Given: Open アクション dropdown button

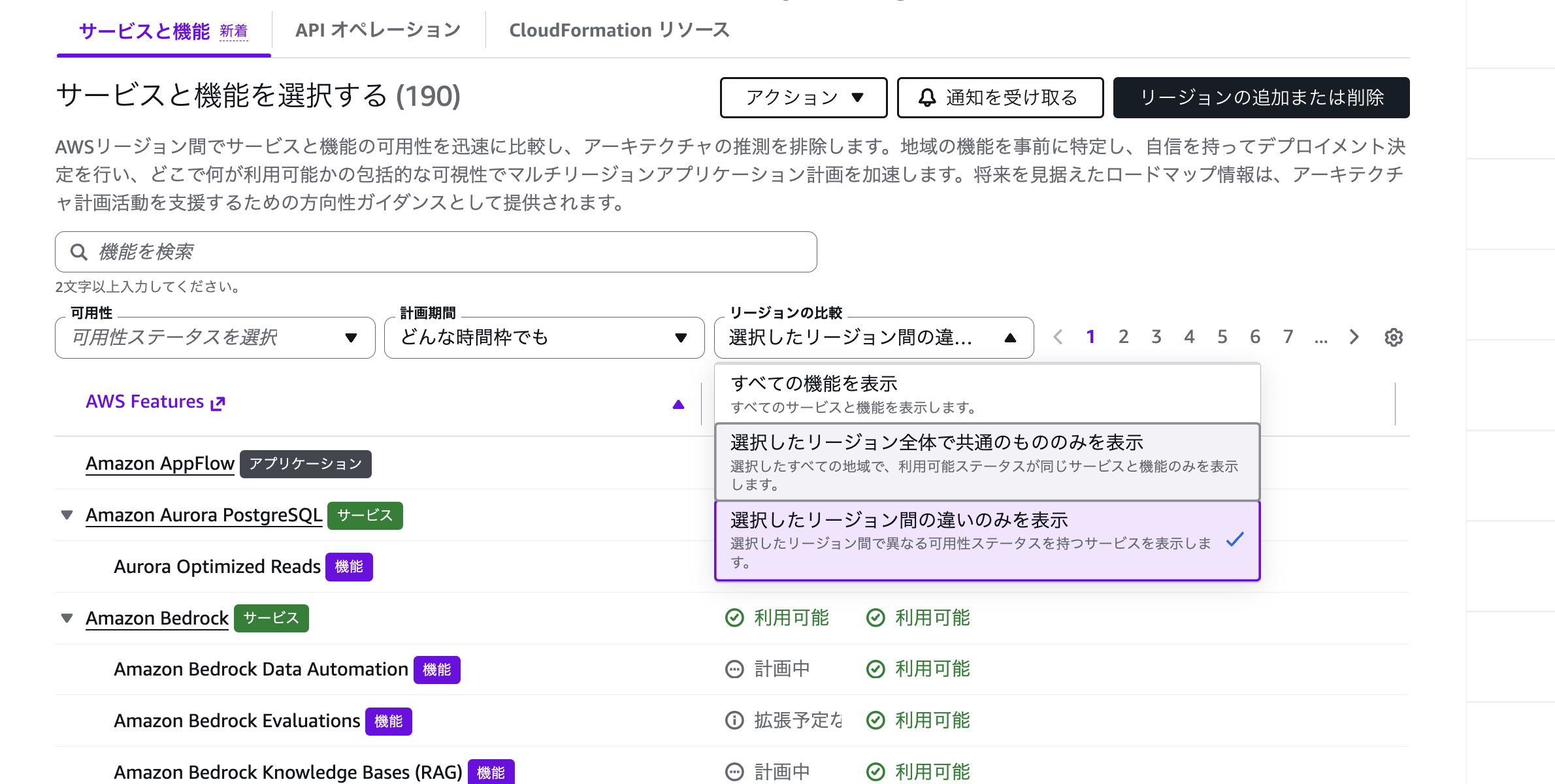Looking at the screenshot, I should click(x=804, y=98).
